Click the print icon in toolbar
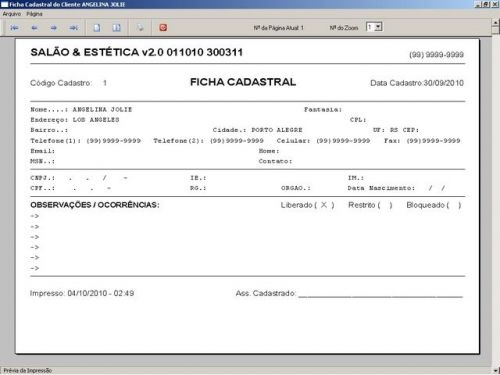This screenshot has width=500, height=375. [x=140, y=28]
